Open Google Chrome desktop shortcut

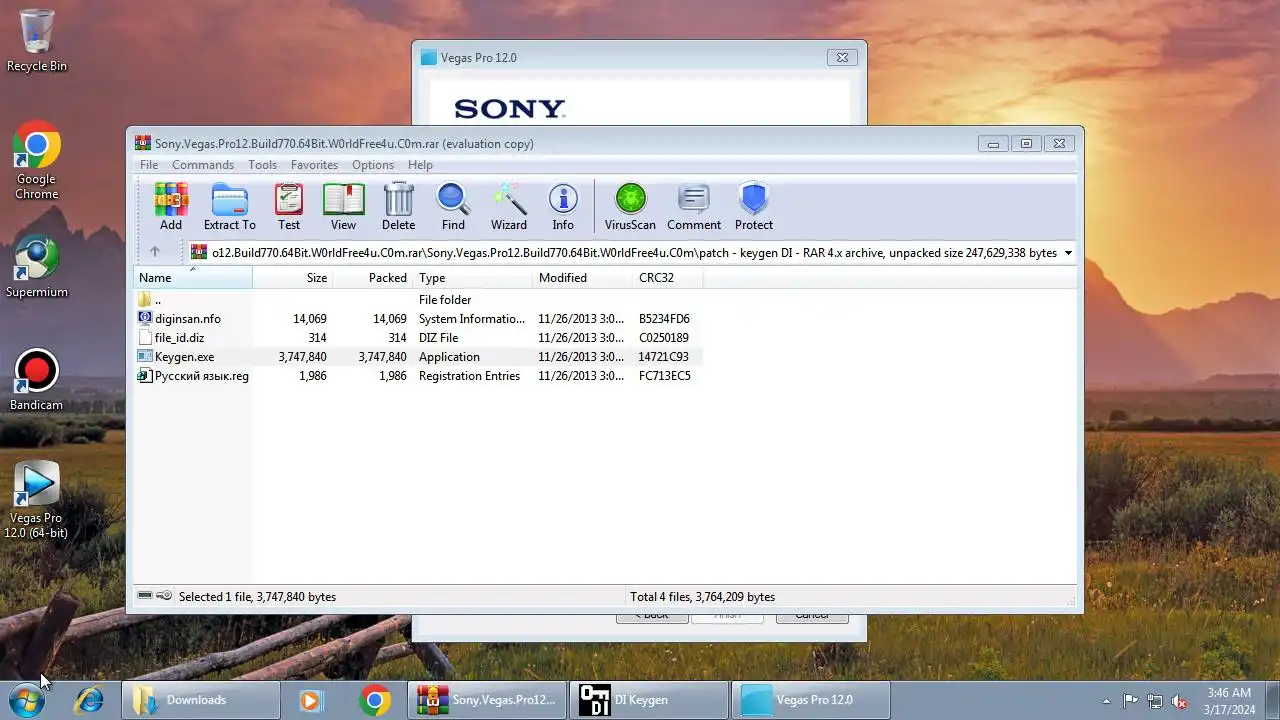pyautogui.click(x=37, y=161)
